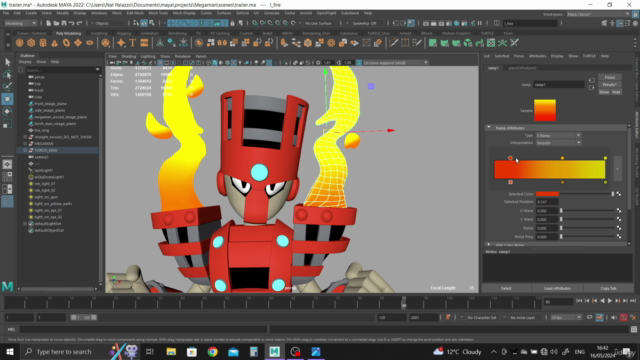Click the Save Scene icon

[x=64, y=23]
